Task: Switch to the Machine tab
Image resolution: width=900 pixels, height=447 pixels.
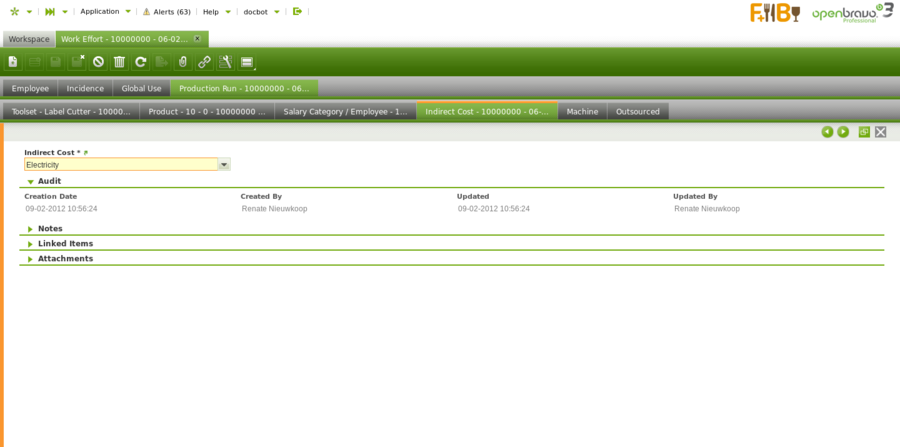Action: click(582, 112)
